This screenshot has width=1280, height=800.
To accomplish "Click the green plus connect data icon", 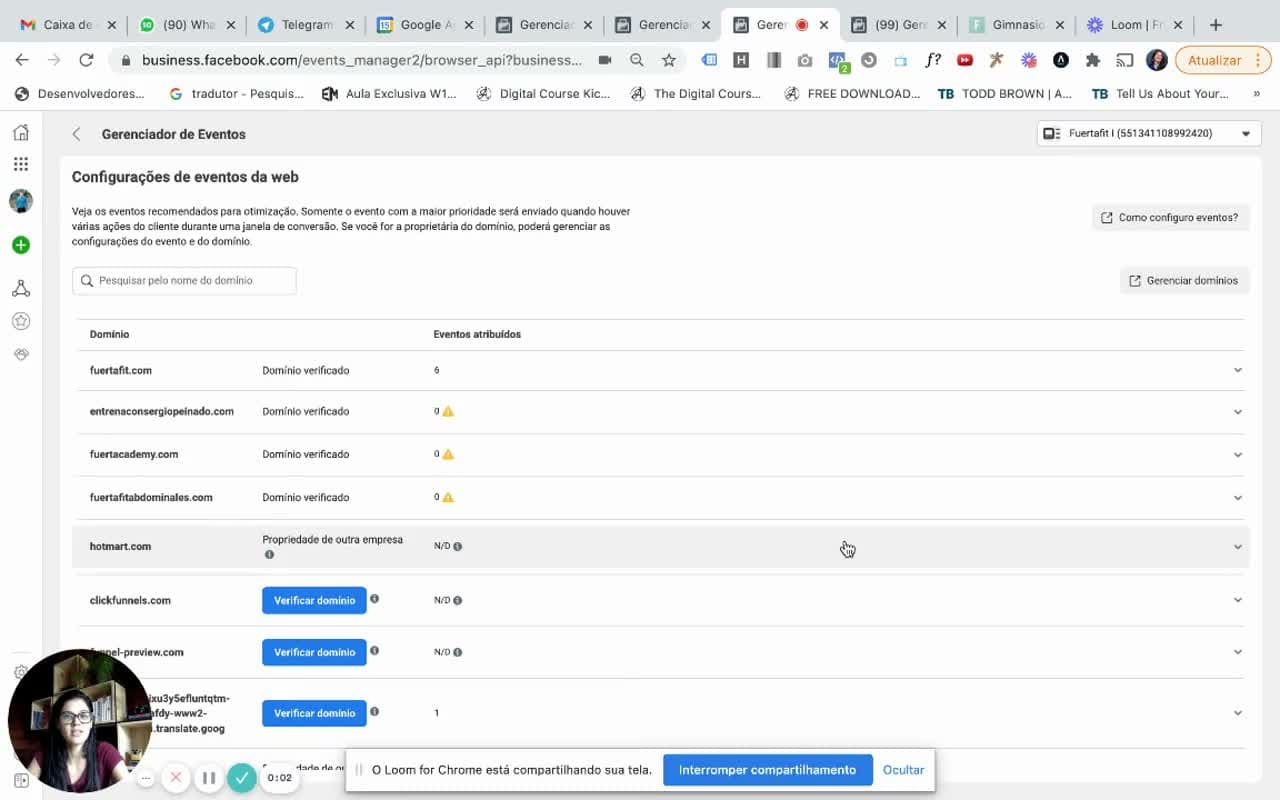I will click(21, 245).
